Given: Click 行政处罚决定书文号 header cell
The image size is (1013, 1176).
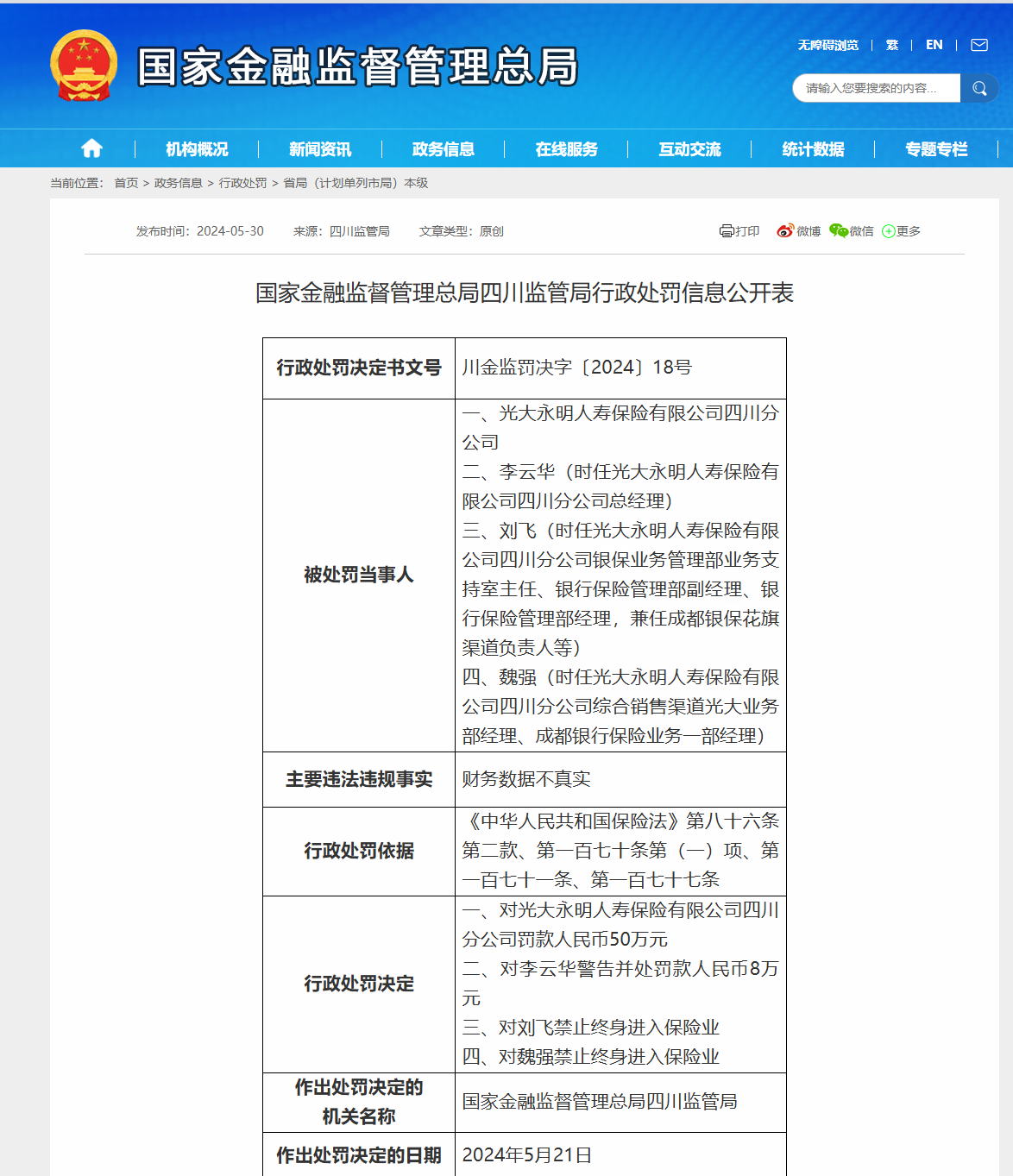Looking at the screenshot, I should [359, 368].
